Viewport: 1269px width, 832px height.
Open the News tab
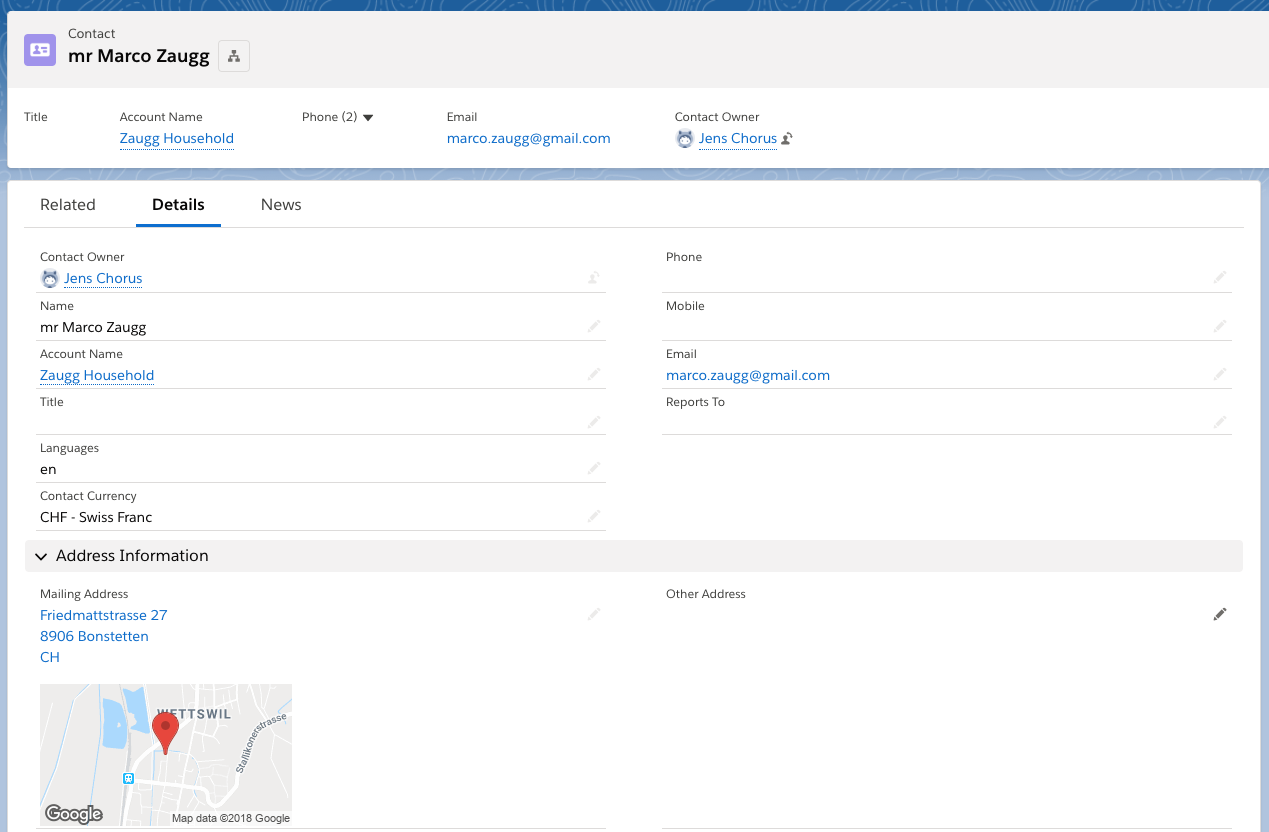pos(281,204)
